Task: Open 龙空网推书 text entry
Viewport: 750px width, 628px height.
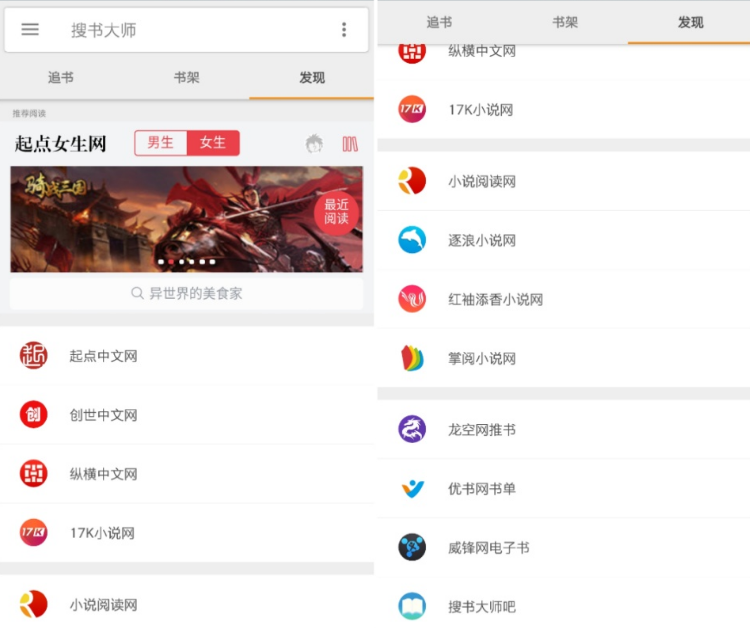Action: point(482,430)
